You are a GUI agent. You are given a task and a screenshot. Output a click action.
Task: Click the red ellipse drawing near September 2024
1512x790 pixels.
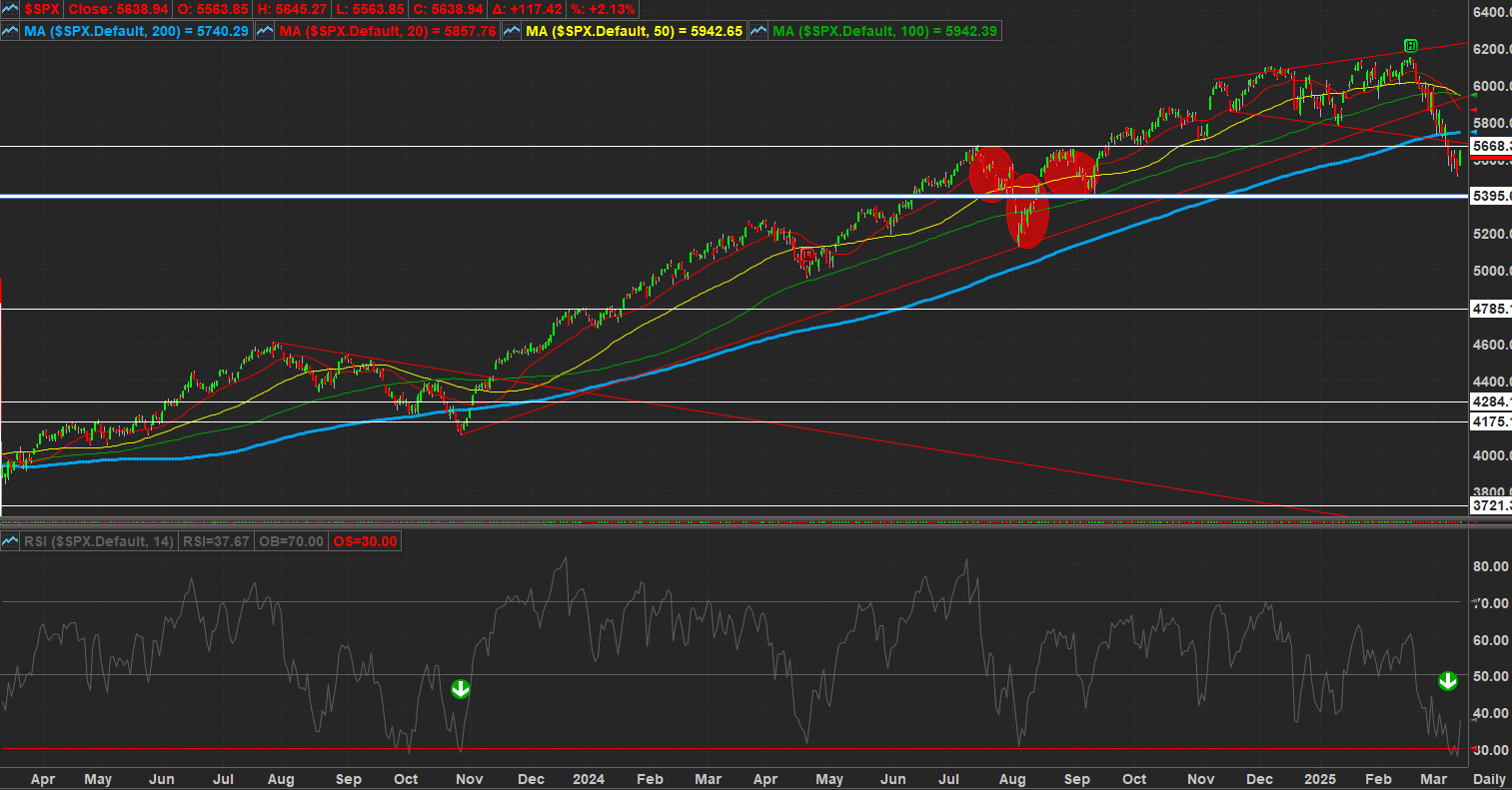tap(1071, 172)
